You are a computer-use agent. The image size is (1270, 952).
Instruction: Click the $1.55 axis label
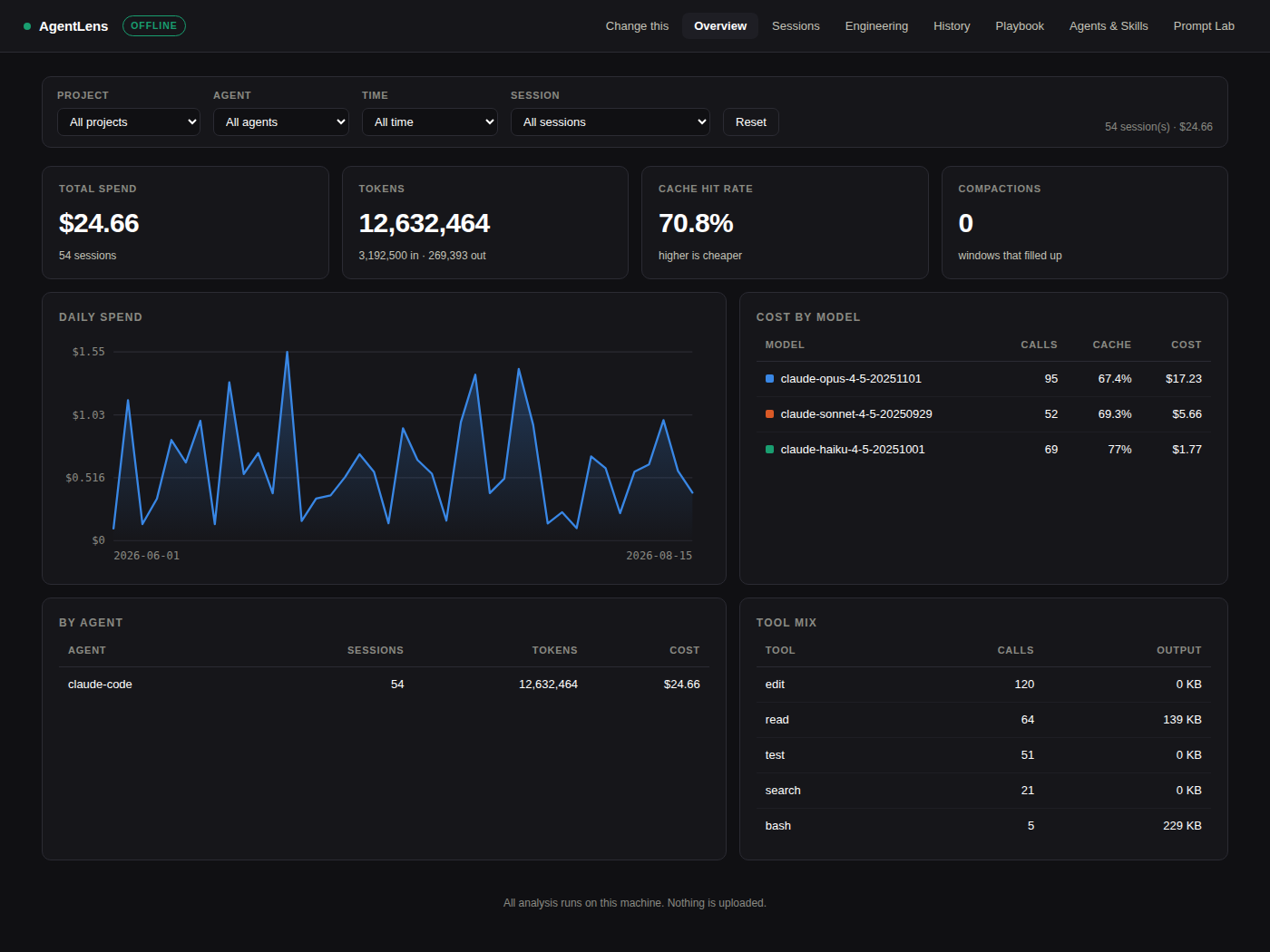tap(89, 352)
